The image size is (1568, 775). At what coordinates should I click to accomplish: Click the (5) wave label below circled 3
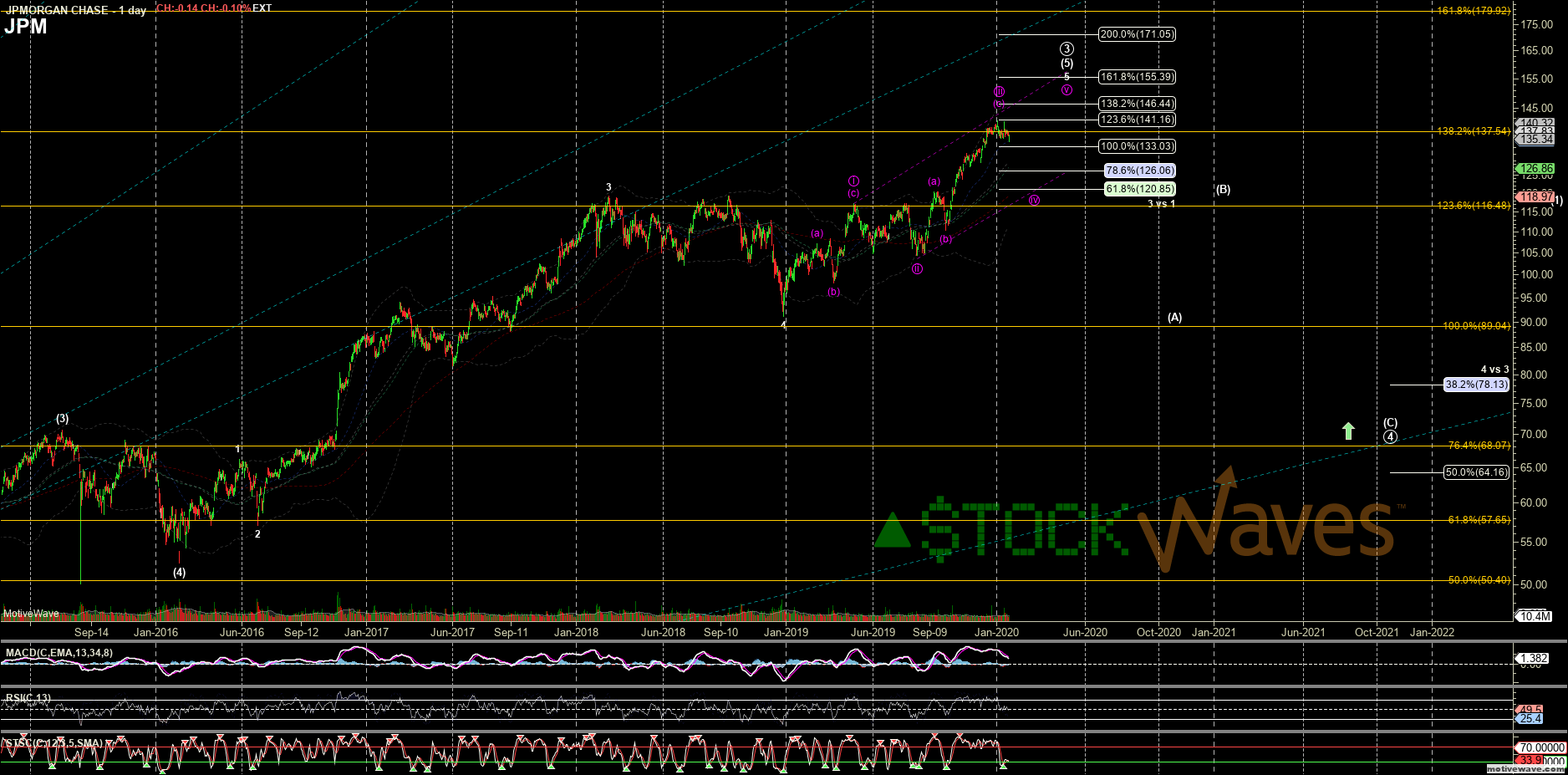[1067, 64]
